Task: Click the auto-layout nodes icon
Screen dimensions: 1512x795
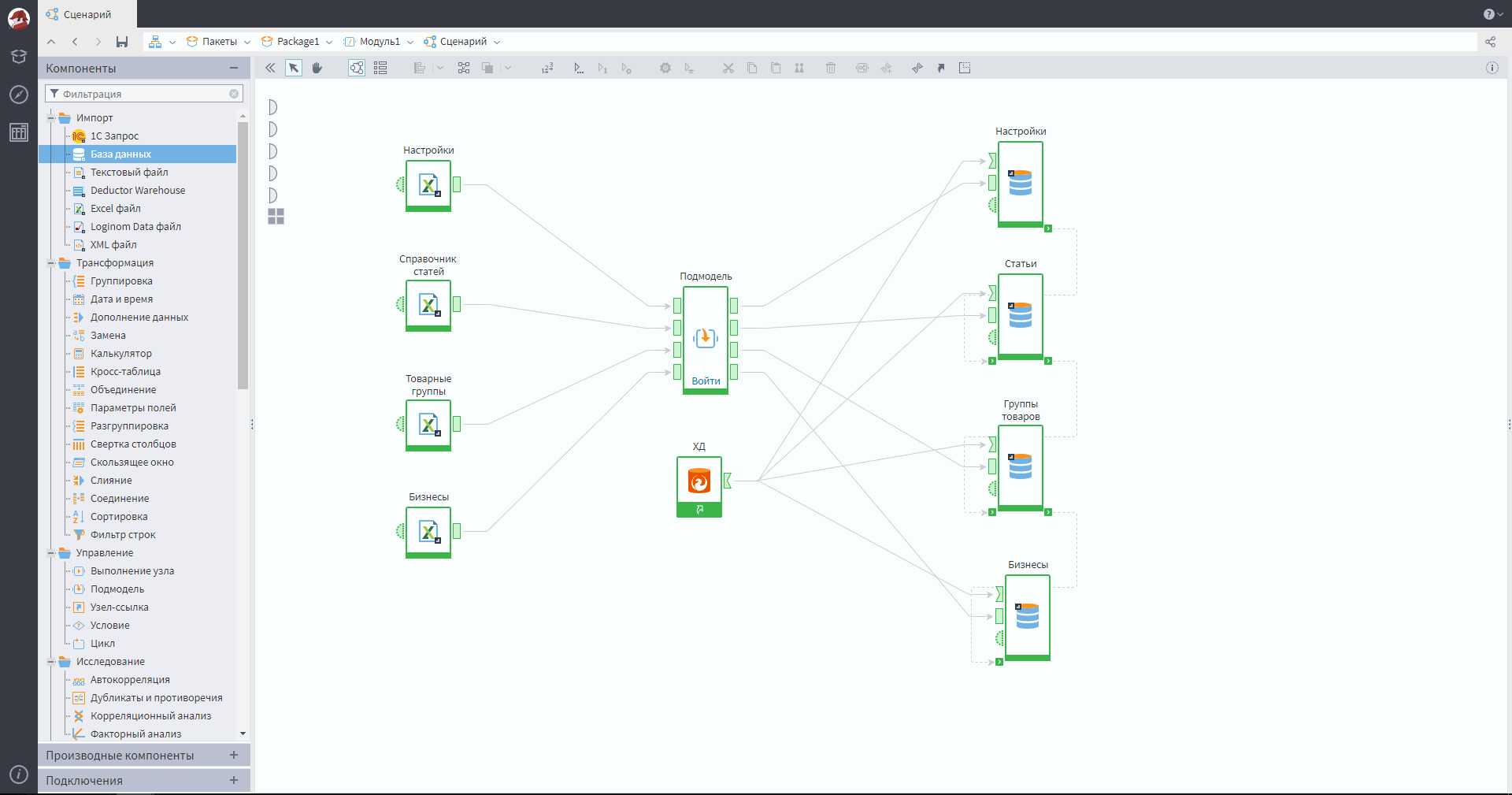Action: point(464,68)
